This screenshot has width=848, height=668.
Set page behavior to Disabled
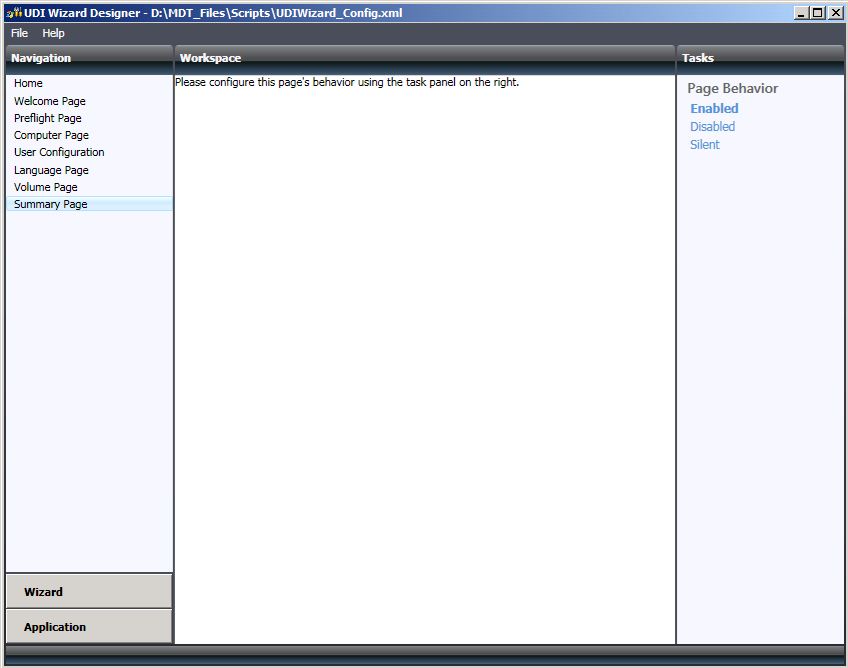(712, 127)
